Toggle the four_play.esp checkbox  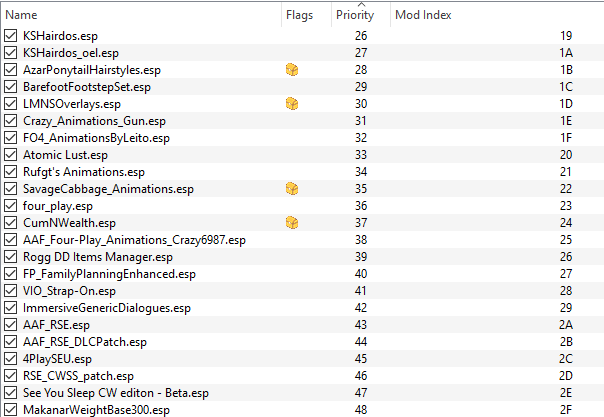click(11, 206)
